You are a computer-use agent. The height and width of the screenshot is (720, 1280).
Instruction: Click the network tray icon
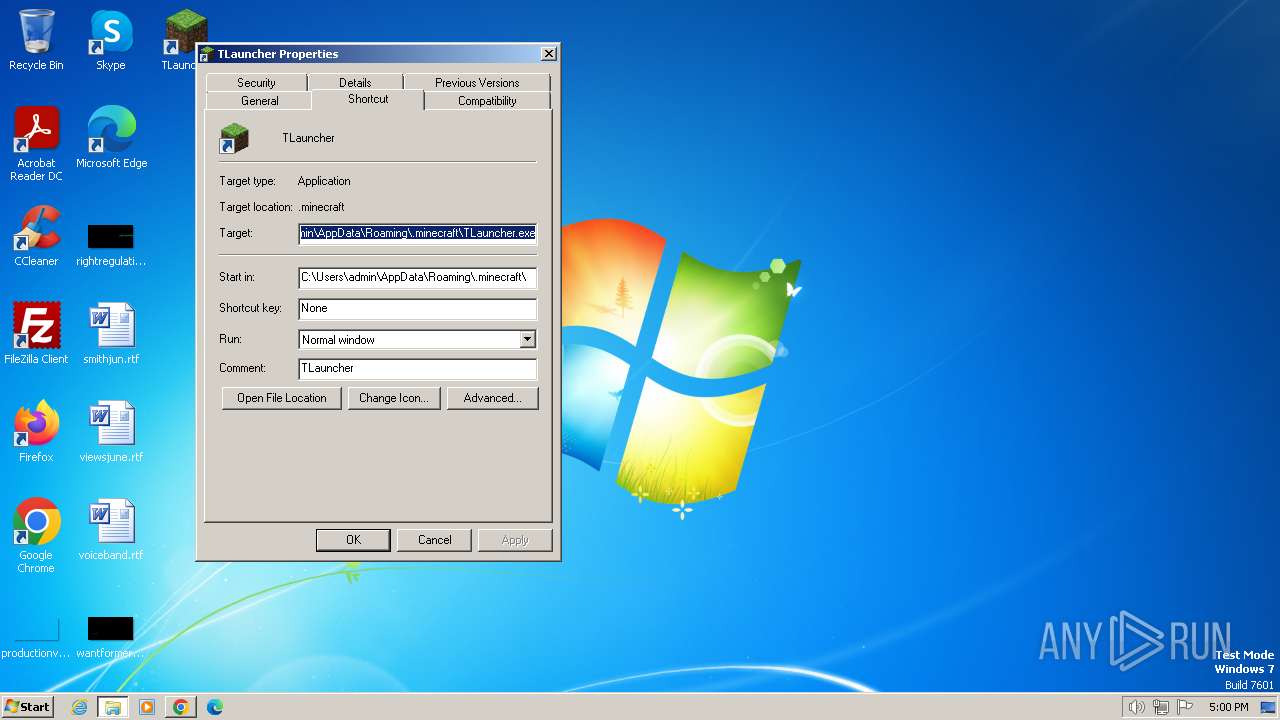click(x=1161, y=707)
